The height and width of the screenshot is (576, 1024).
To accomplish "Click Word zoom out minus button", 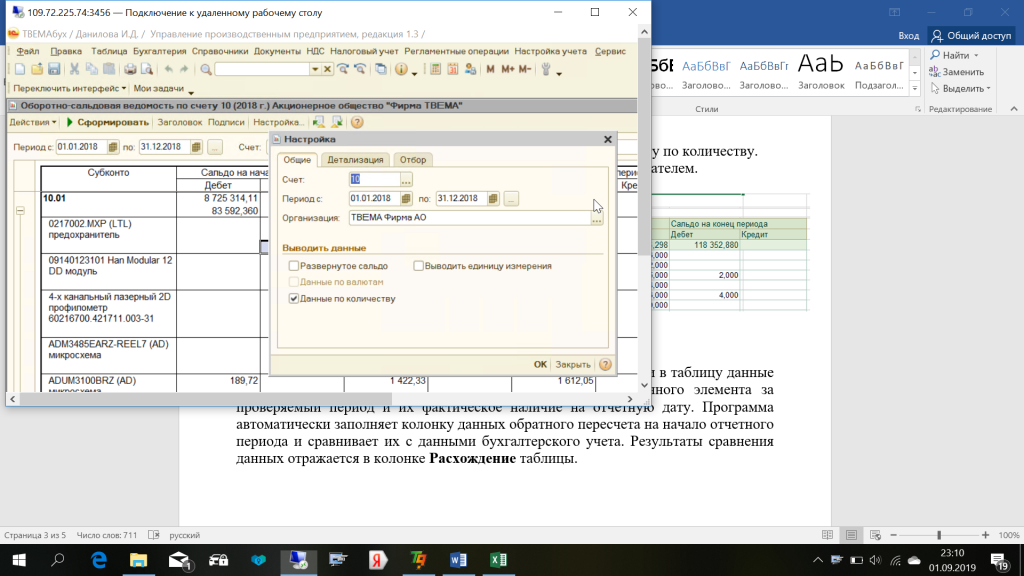I will (x=893, y=535).
